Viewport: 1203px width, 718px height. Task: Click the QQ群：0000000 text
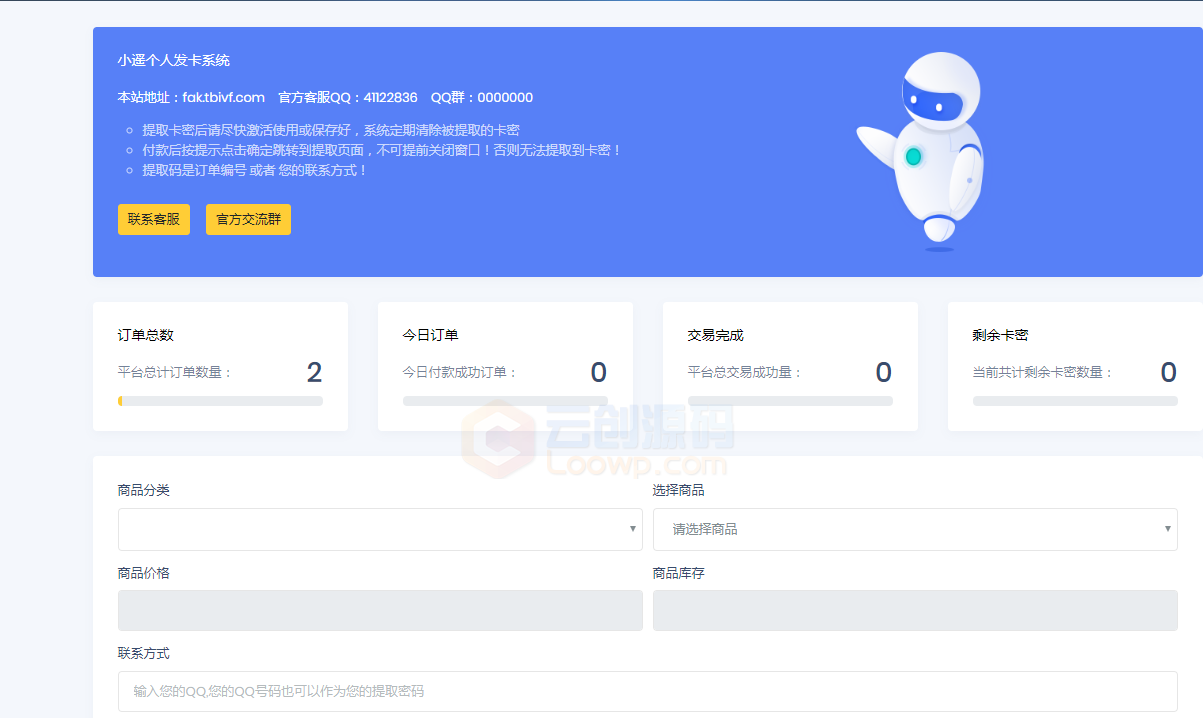pos(482,97)
